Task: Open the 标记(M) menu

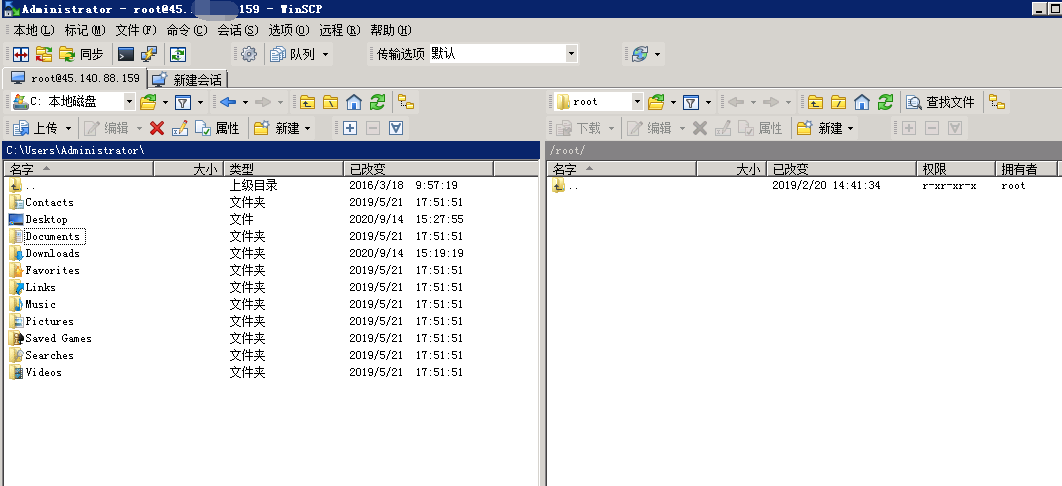Action: click(85, 30)
